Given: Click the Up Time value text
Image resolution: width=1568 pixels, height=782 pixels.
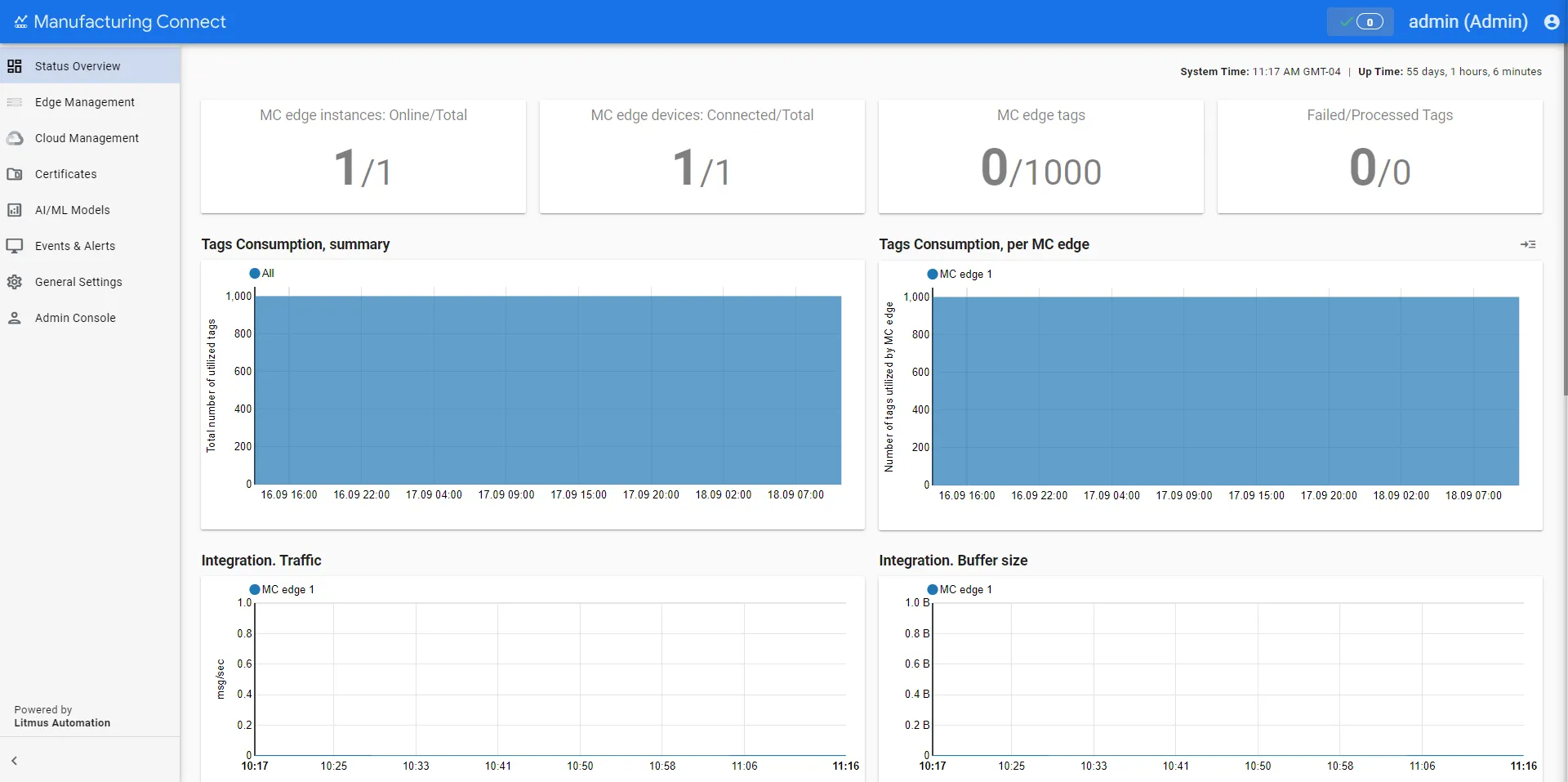Looking at the screenshot, I should click(x=1474, y=72).
